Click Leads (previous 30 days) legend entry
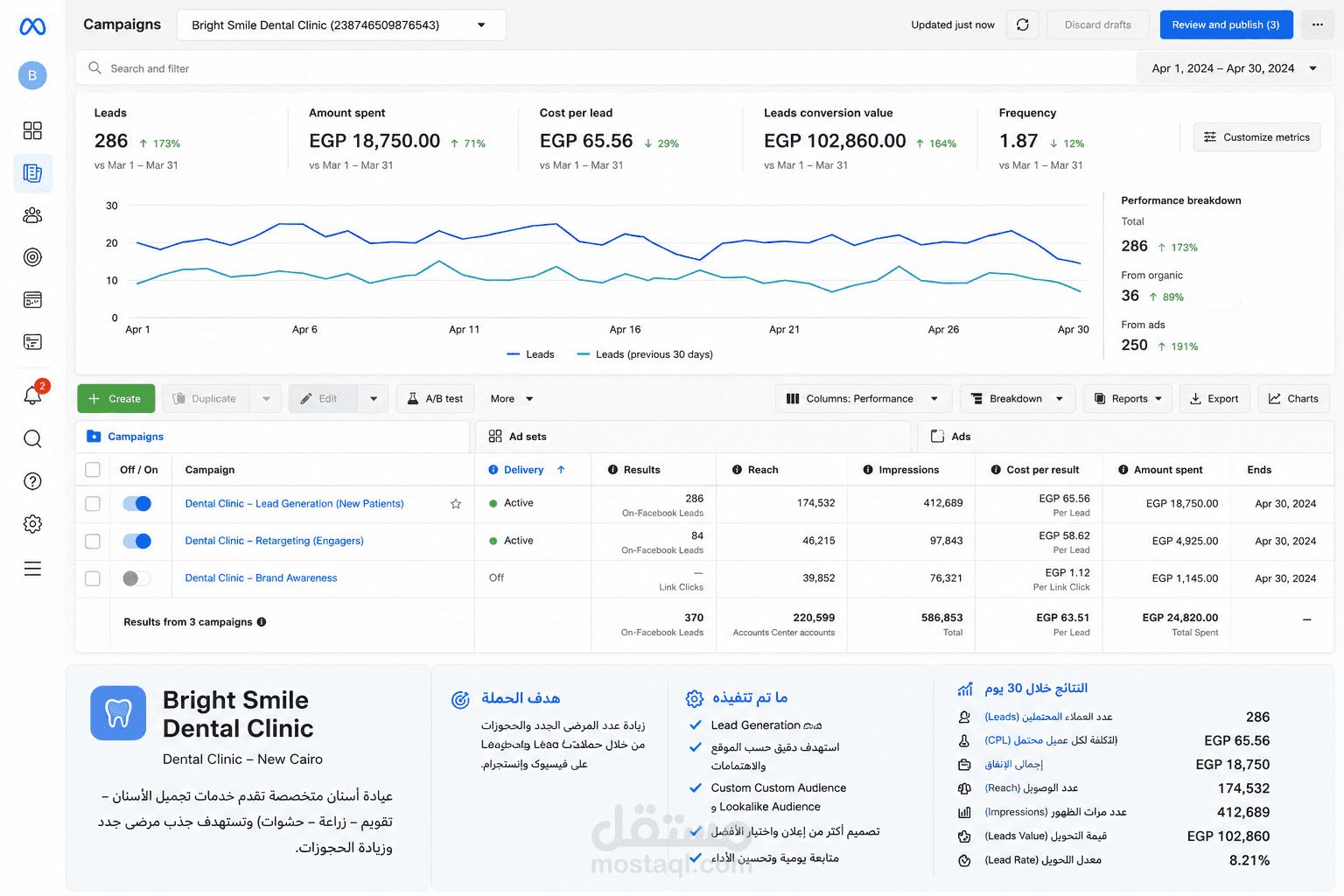Screen dimensions: 1344x896 (x=645, y=354)
